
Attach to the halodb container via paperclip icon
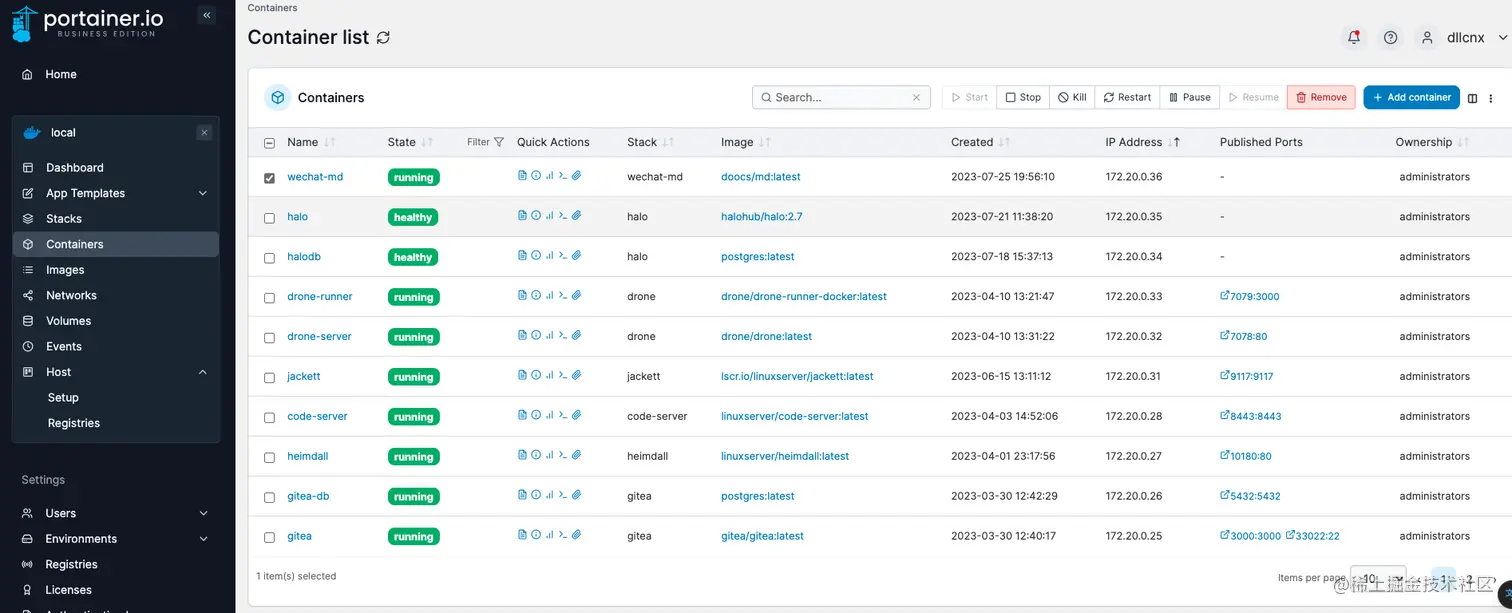577,255
